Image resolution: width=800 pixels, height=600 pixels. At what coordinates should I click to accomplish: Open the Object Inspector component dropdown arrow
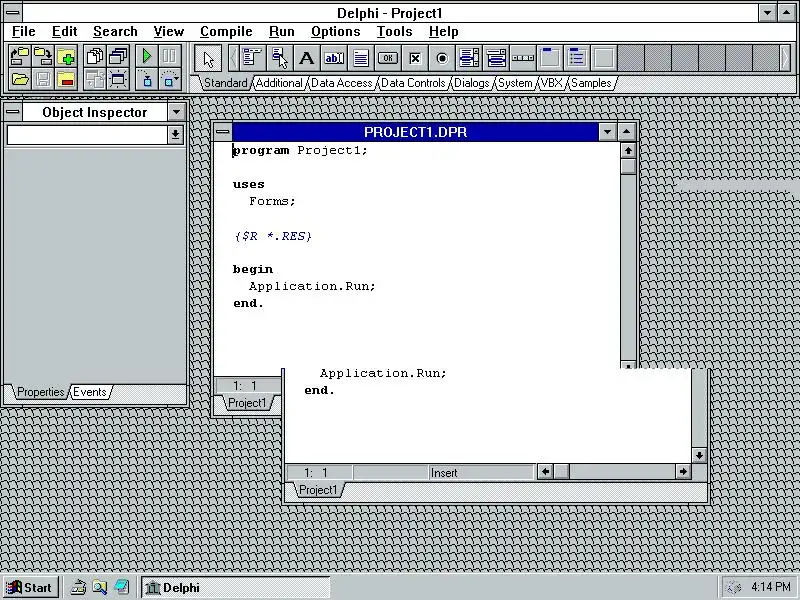tap(175, 135)
